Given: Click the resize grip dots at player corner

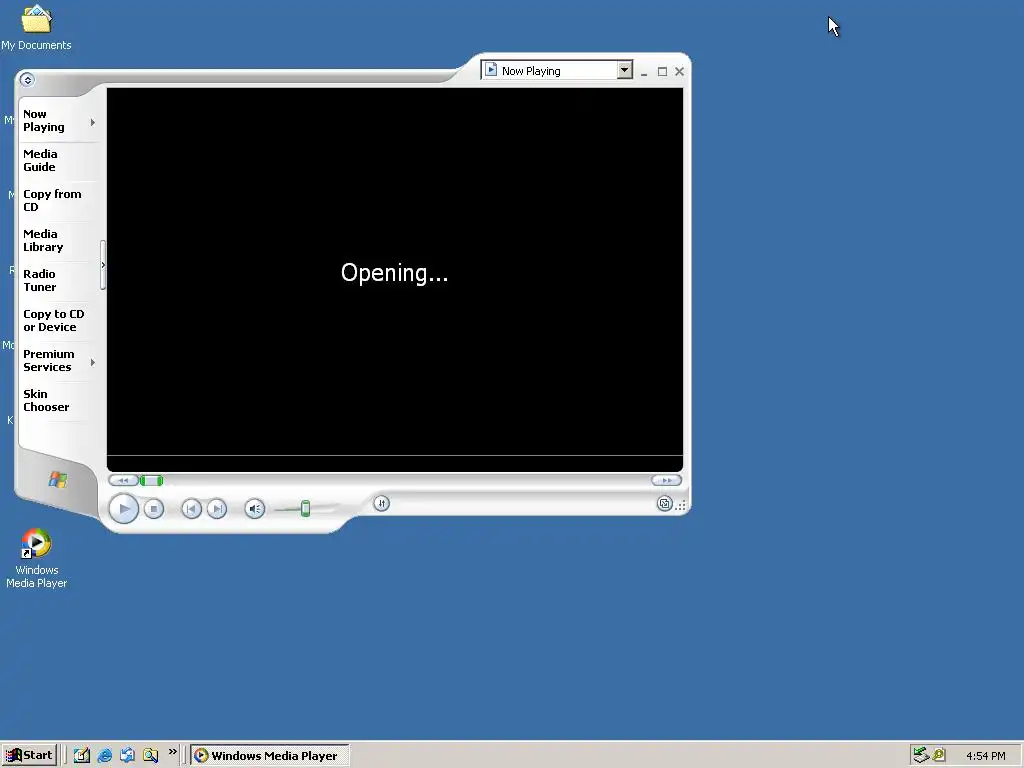Looking at the screenshot, I should click(681, 505).
